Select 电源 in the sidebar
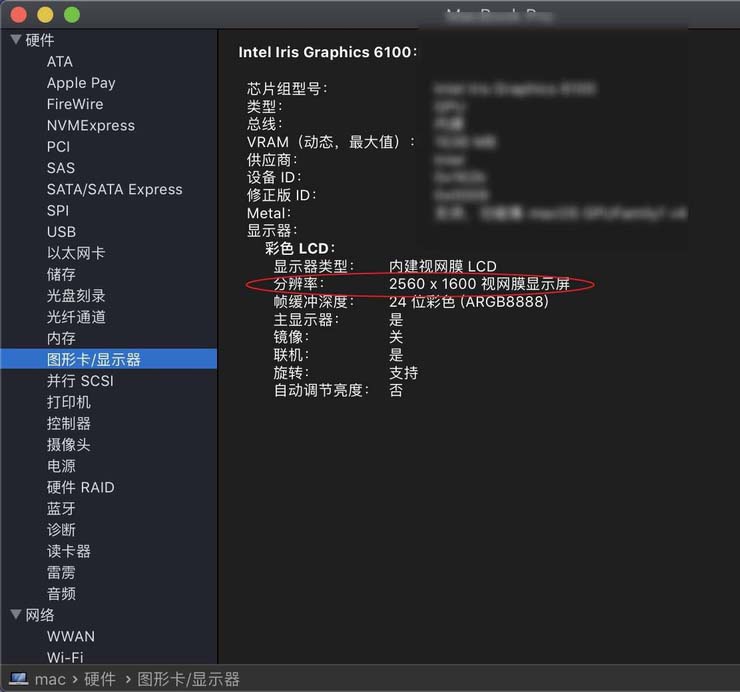 tap(61, 466)
